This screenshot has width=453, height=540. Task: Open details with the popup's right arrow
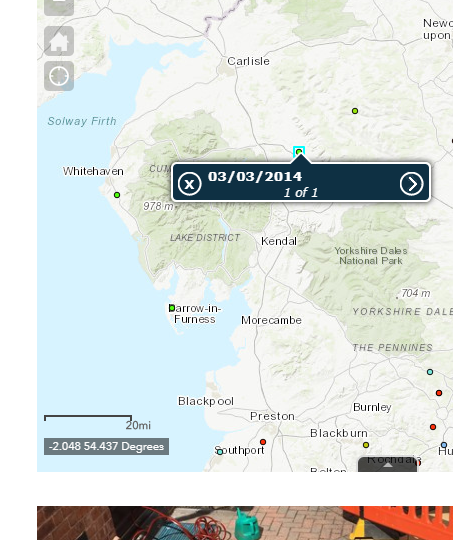(411, 184)
